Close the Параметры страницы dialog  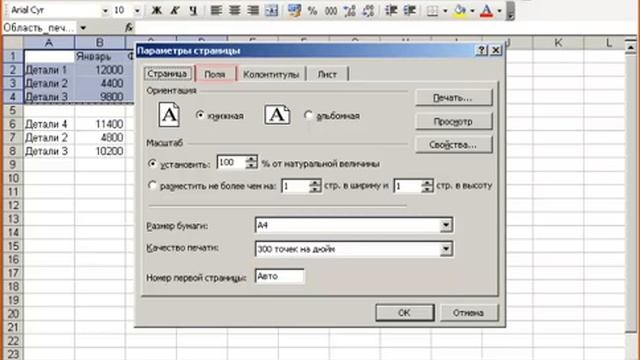pos(496,50)
